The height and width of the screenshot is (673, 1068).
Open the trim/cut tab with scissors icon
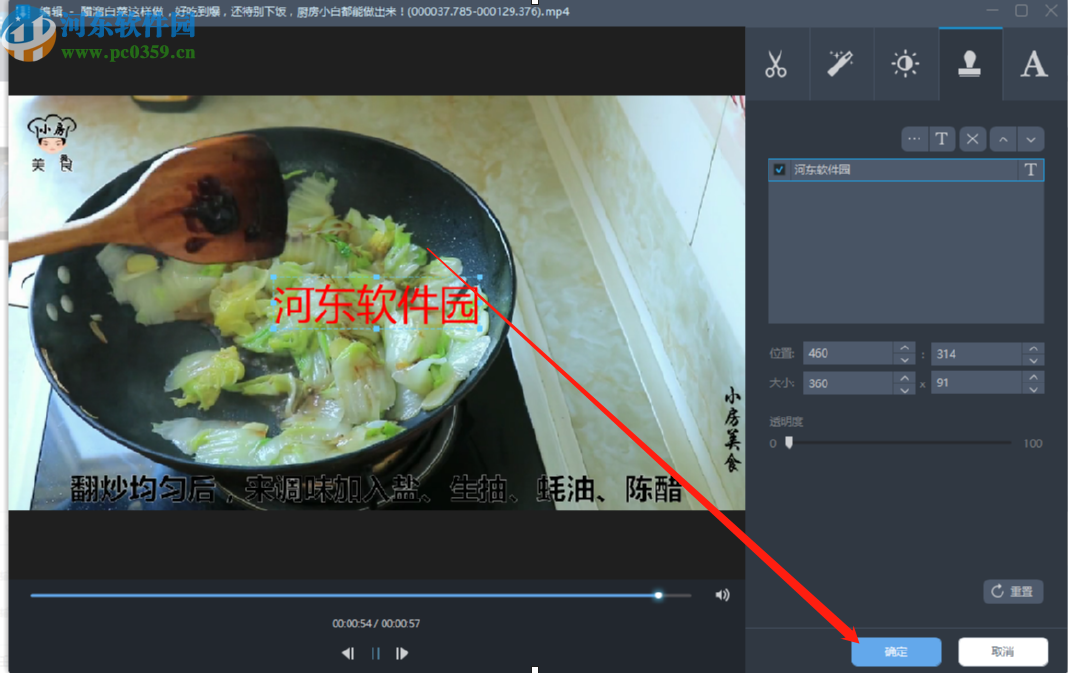coord(778,63)
